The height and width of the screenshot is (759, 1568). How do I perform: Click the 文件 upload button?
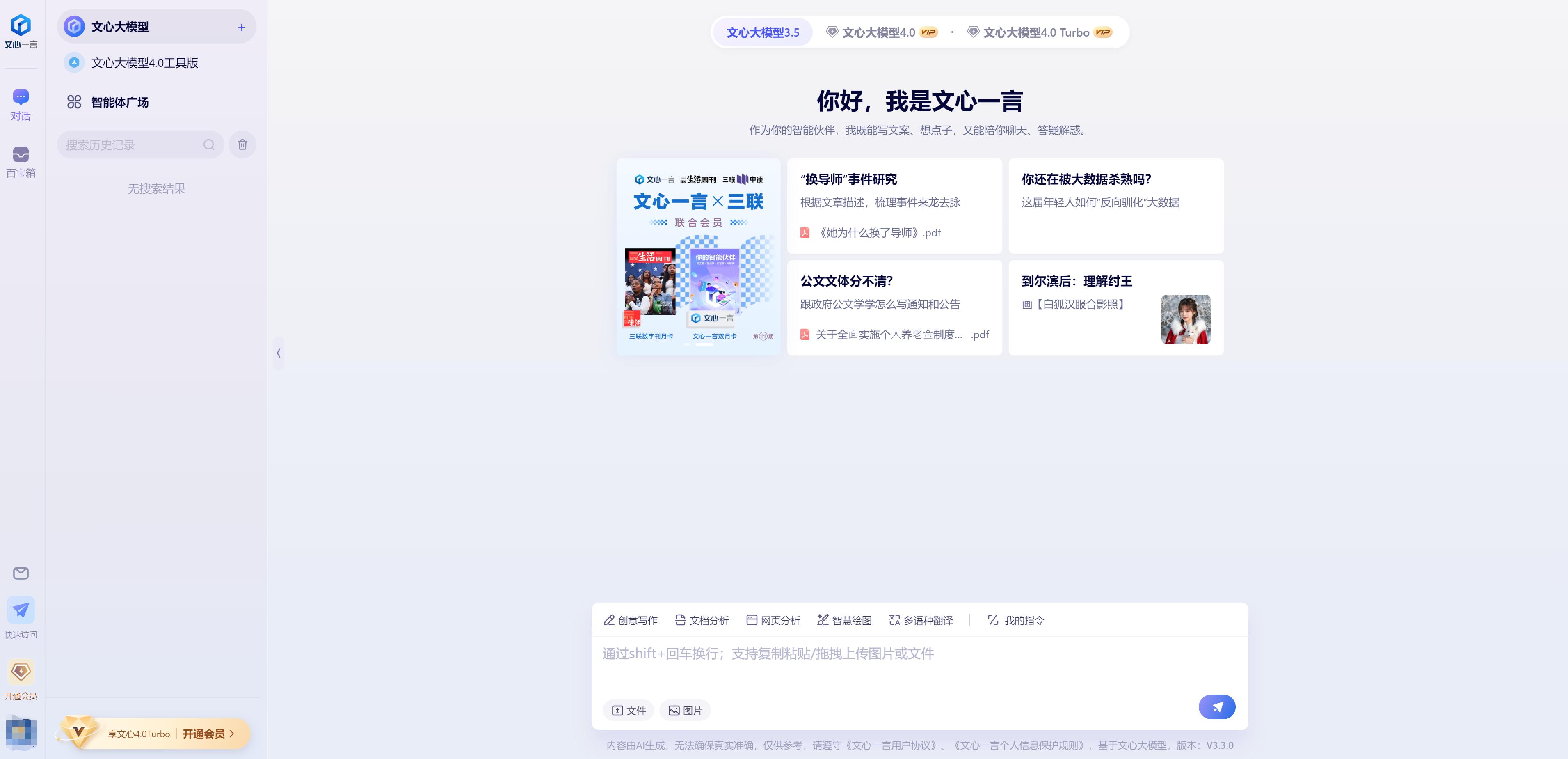629,710
